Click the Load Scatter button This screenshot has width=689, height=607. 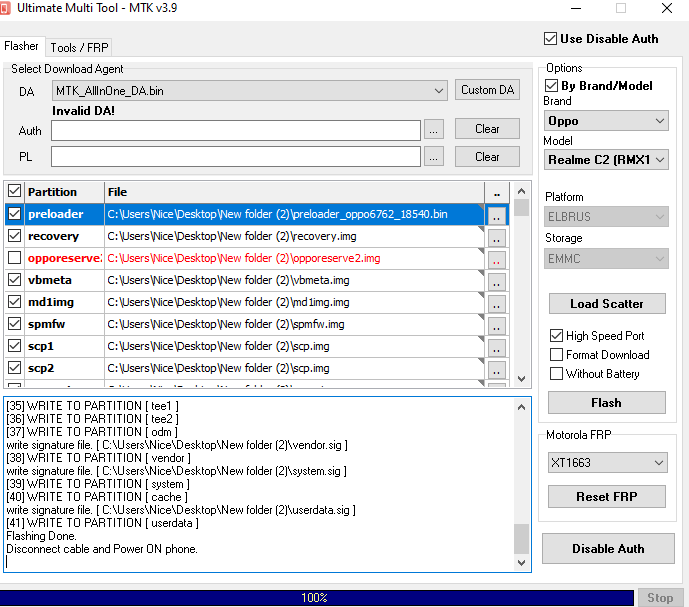tap(607, 304)
